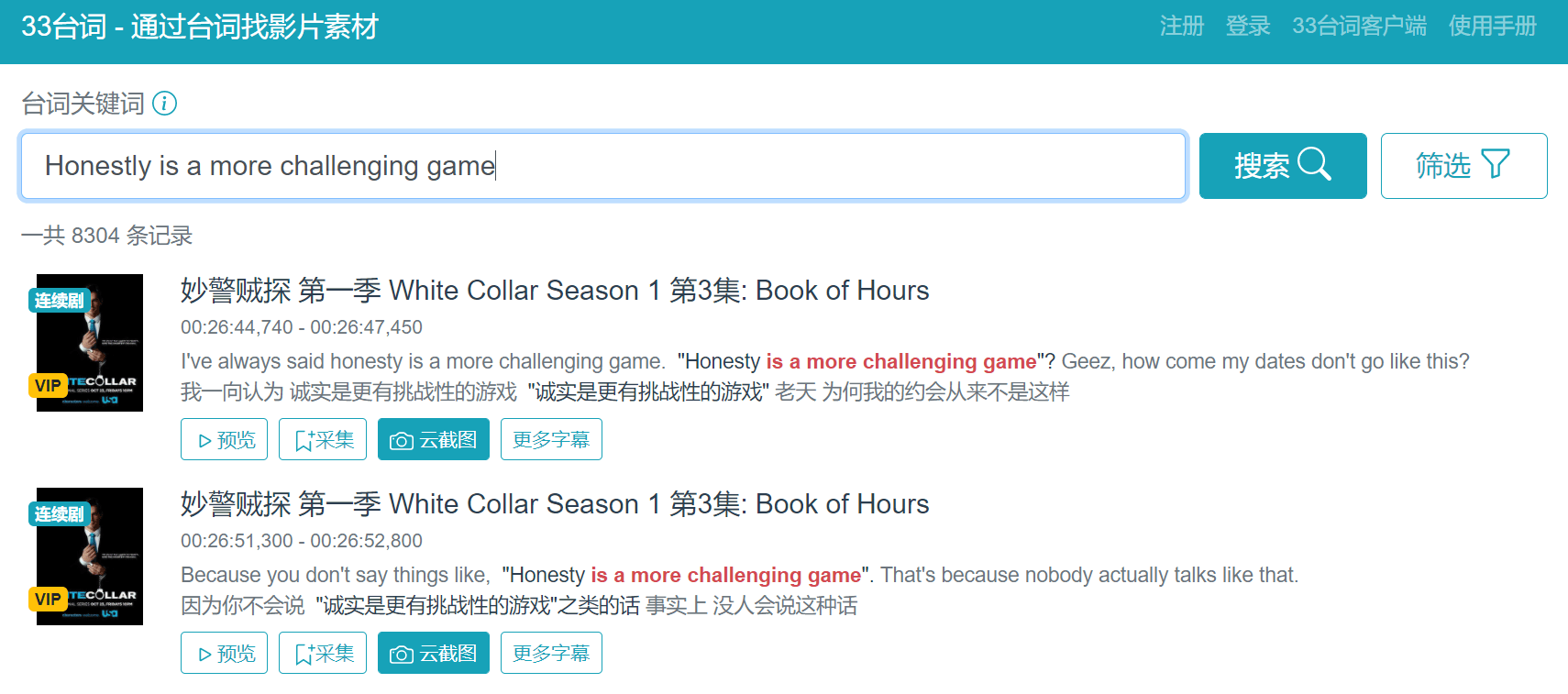
Task: Click the magnifier icon in the 搜索 button
Action: [1314, 165]
